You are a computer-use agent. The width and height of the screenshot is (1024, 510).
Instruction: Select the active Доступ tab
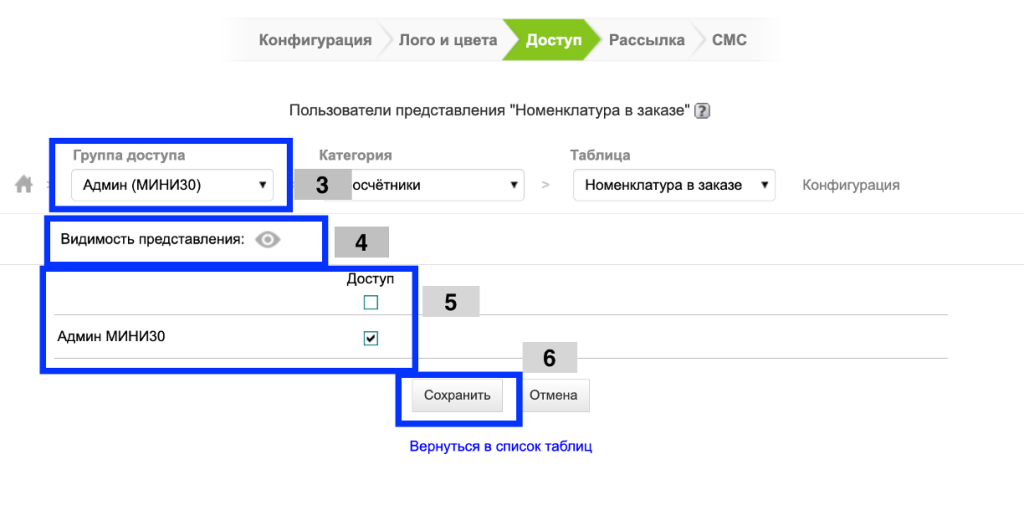pyautogui.click(x=553, y=40)
